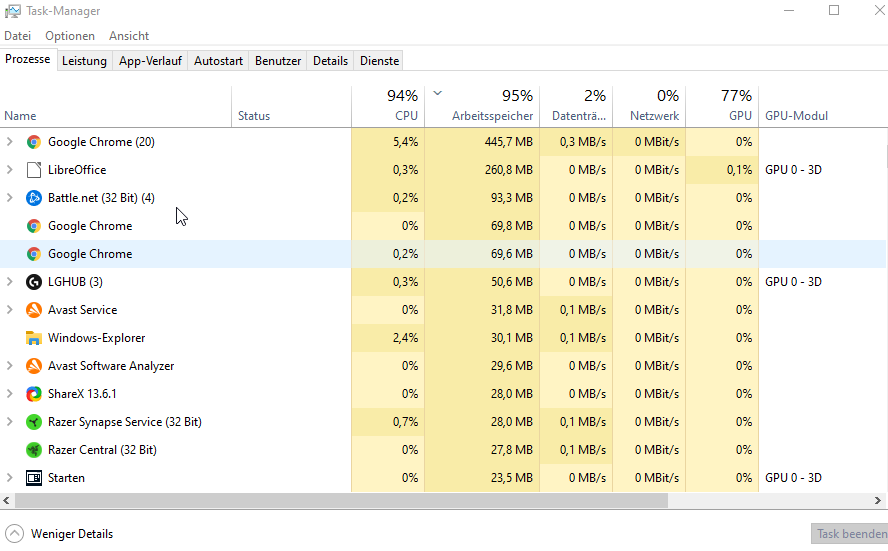Click the Avast Service icon

click(34, 310)
